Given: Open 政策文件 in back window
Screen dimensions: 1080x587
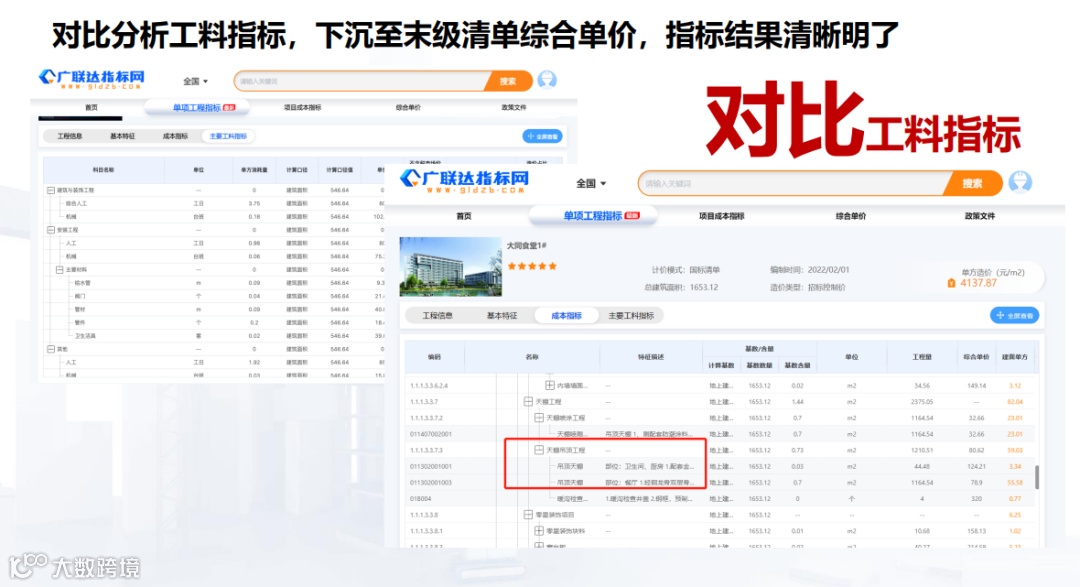Looking at the screenshot, I should point(514,107).
